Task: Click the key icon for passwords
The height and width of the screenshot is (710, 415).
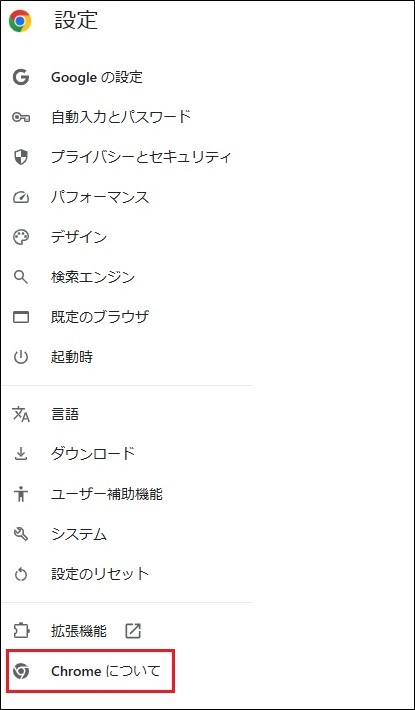Action: (x=21, y=118)
